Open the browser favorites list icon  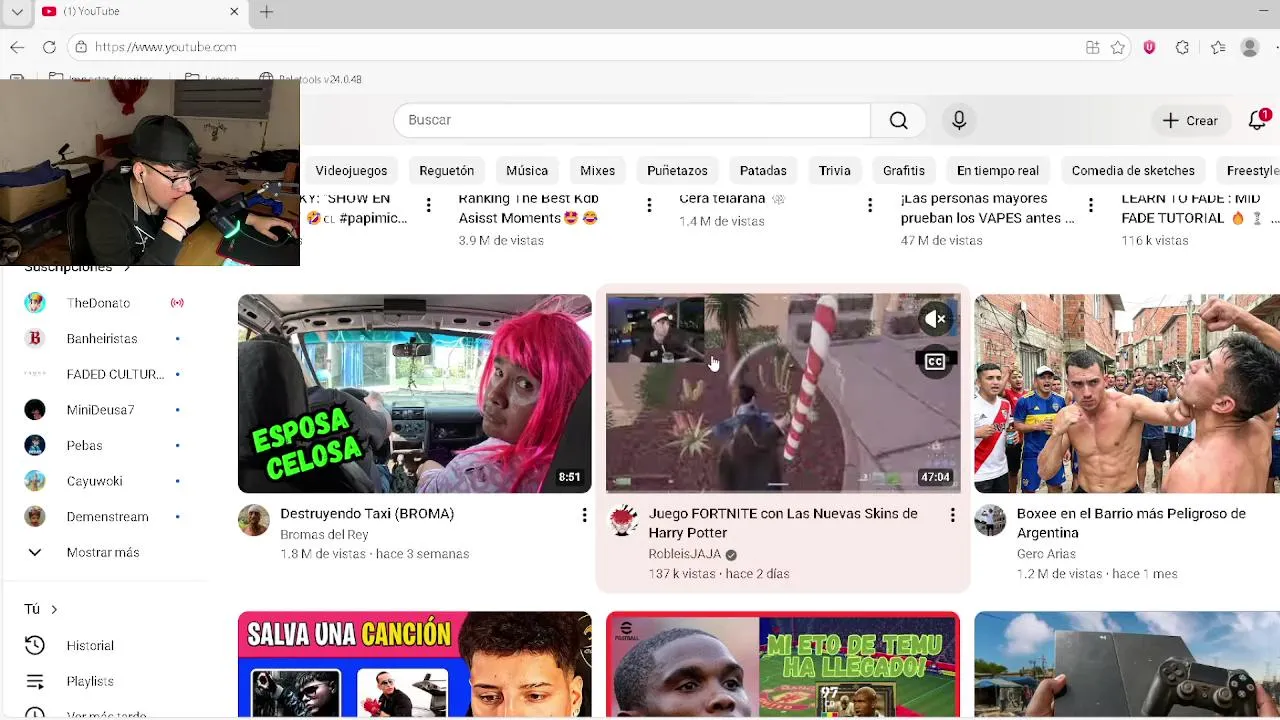(x=1217, y=47)
